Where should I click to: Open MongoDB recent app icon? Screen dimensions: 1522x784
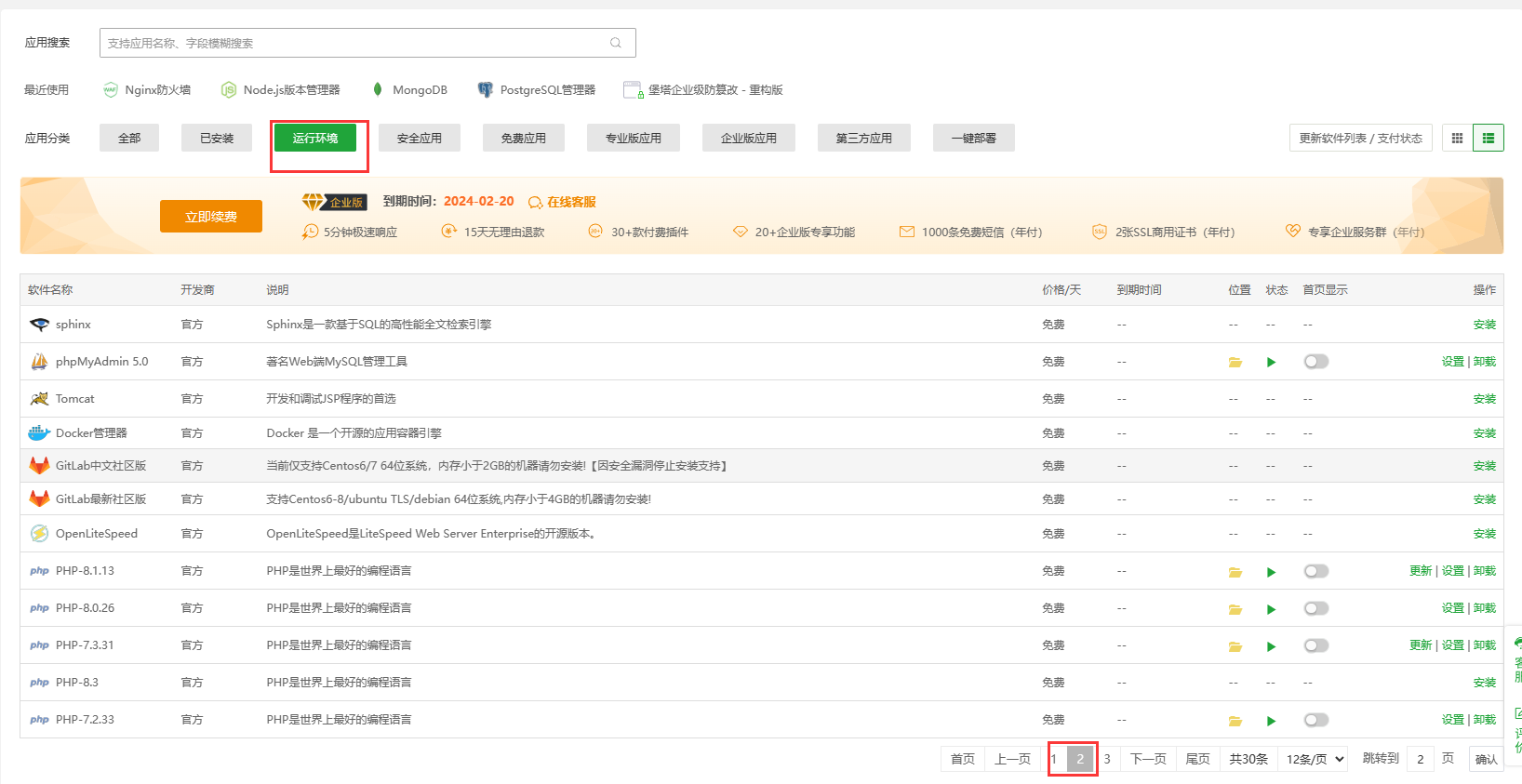click(x=378, y=90)
